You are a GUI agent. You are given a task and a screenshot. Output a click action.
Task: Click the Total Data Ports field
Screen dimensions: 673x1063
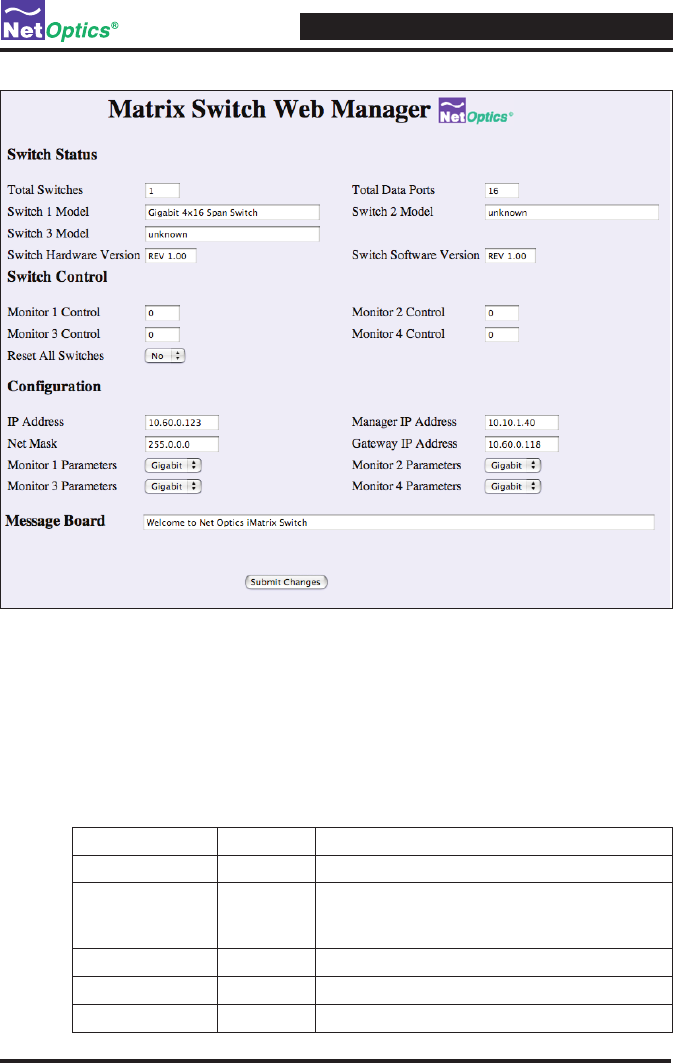pos(502,190)
